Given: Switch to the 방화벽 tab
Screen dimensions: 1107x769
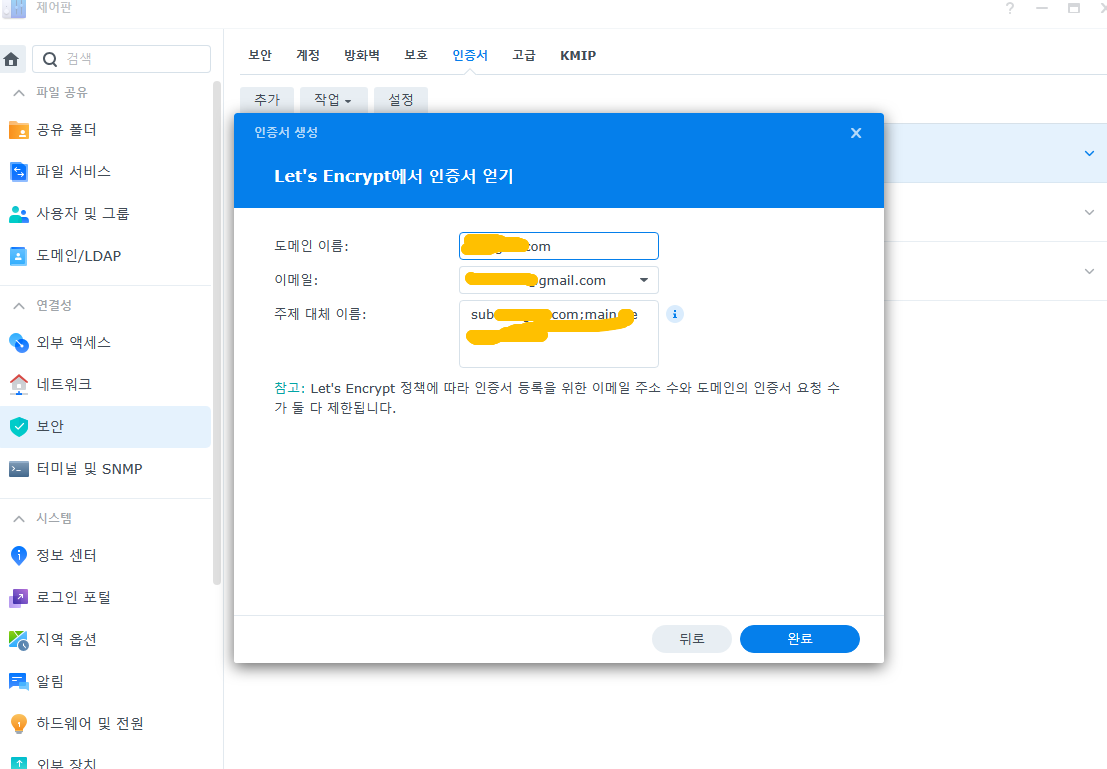Looking at the screenshot, I should point(361,55).
